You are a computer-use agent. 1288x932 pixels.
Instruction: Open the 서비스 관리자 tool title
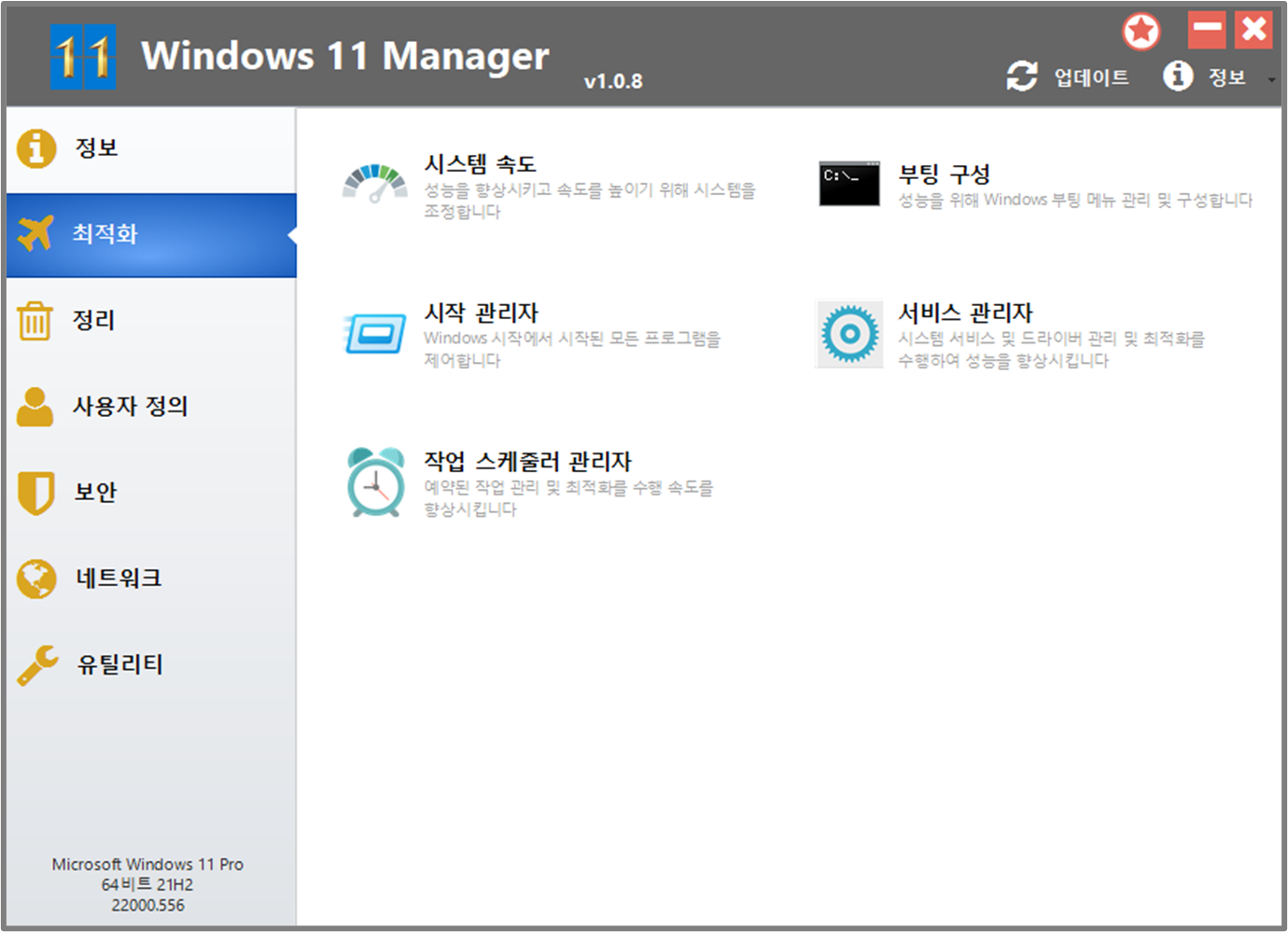(965, 313)
